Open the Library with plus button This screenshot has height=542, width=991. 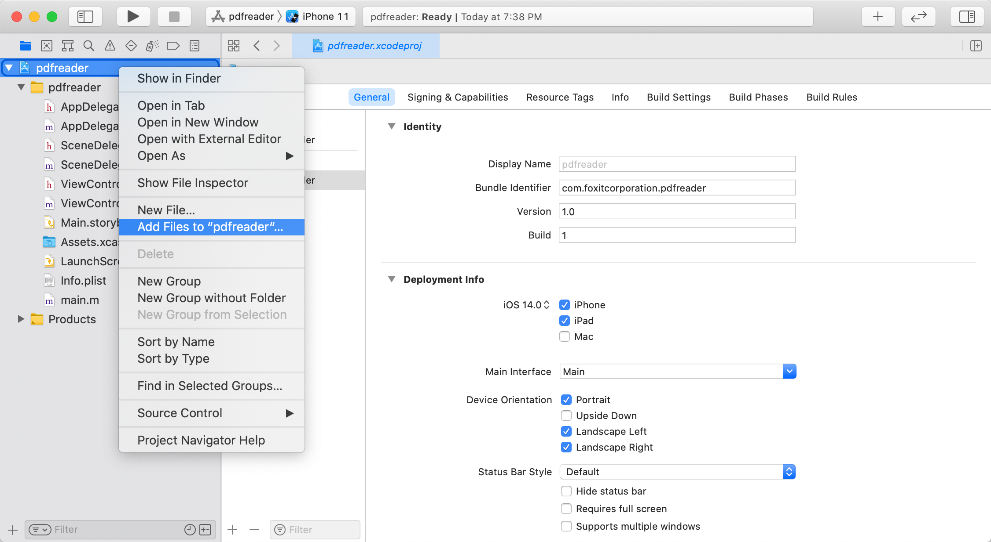click(878, 16)
